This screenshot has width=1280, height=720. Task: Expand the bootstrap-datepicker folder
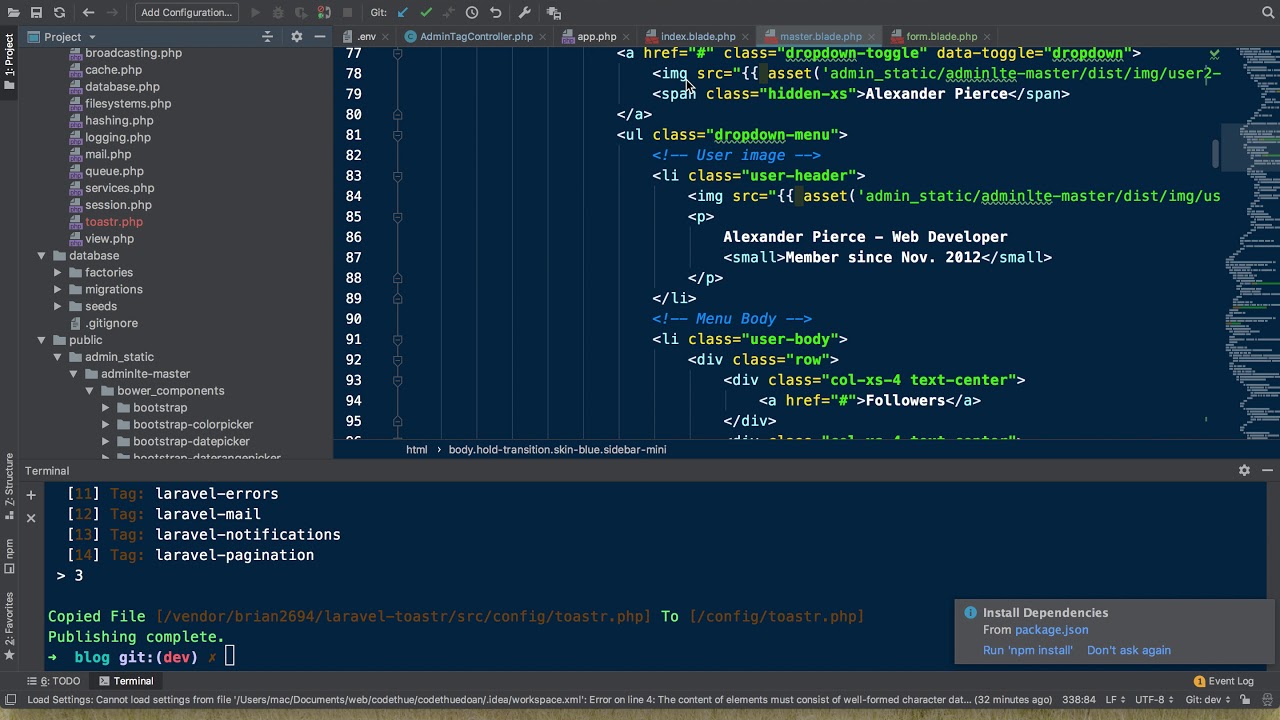[x=106, y=442]
